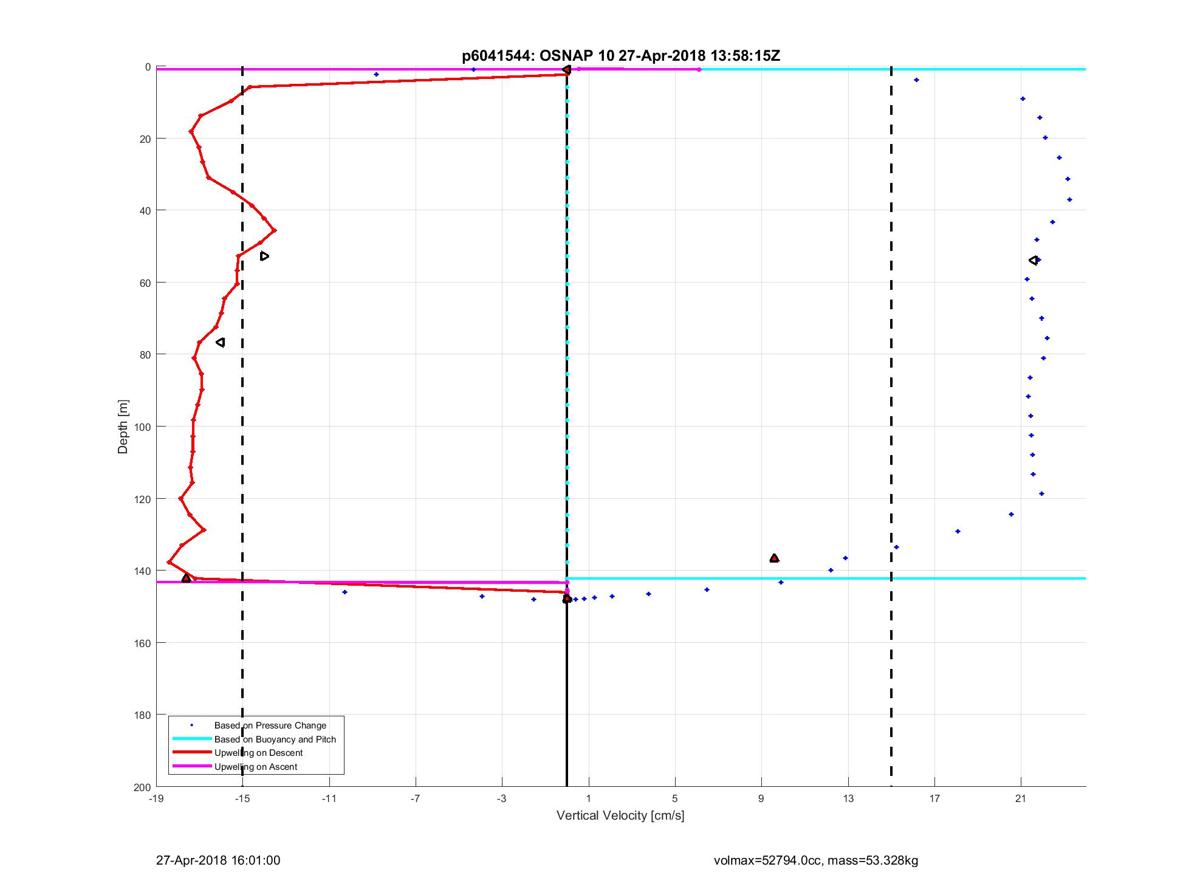Viewport: 1200px width, 885px height.
Task: Click the depth-axis tick label '120'
Action: [x=142, y=499]
